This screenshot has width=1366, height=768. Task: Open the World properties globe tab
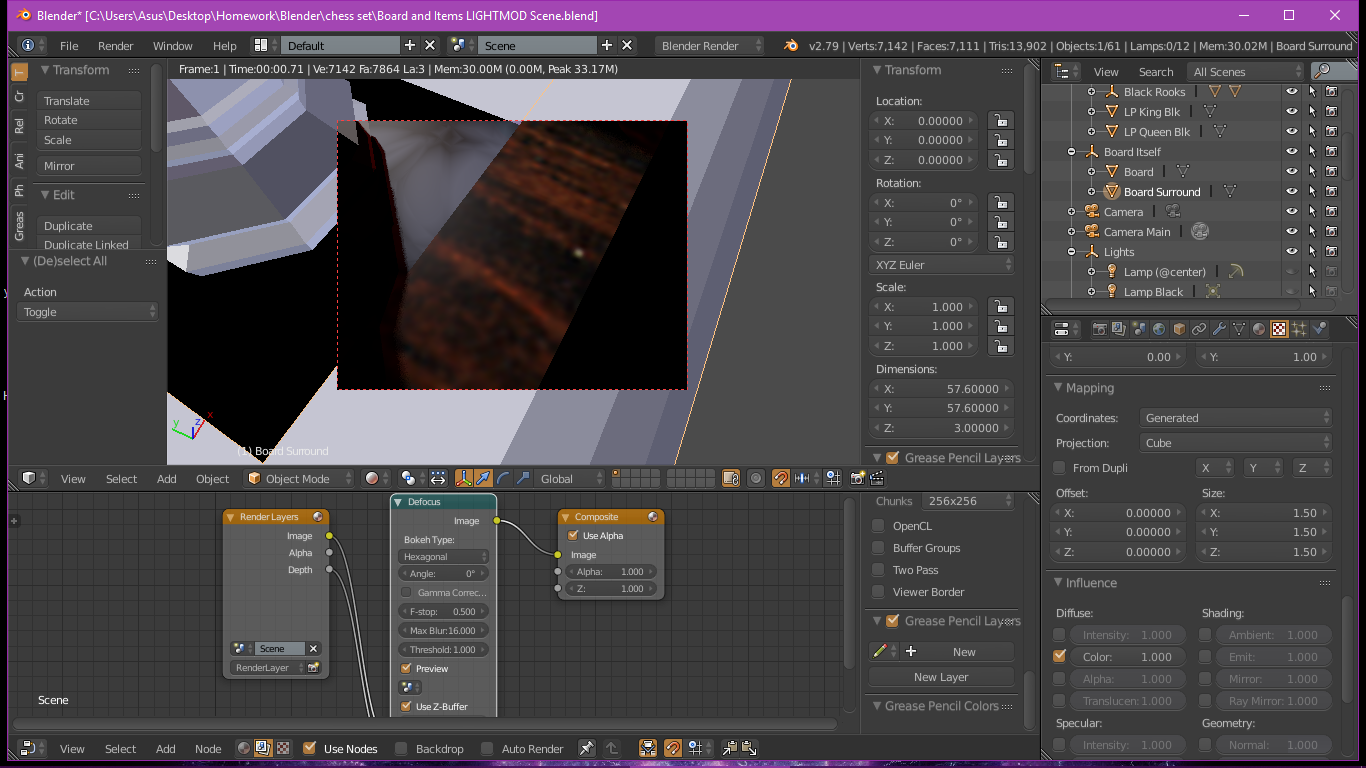[1159, 329]
